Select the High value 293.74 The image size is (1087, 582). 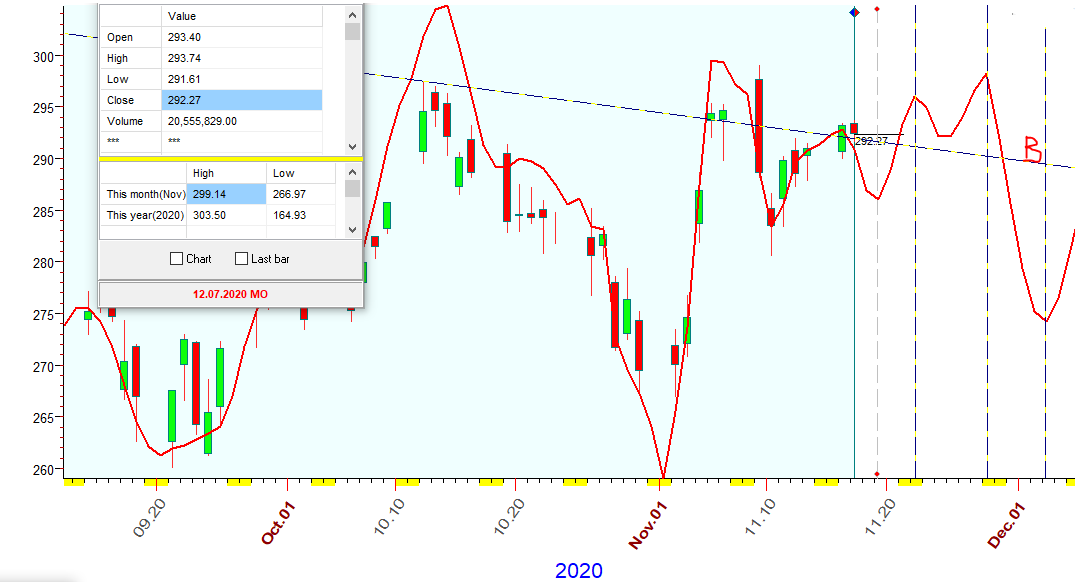tap(242, 58)
